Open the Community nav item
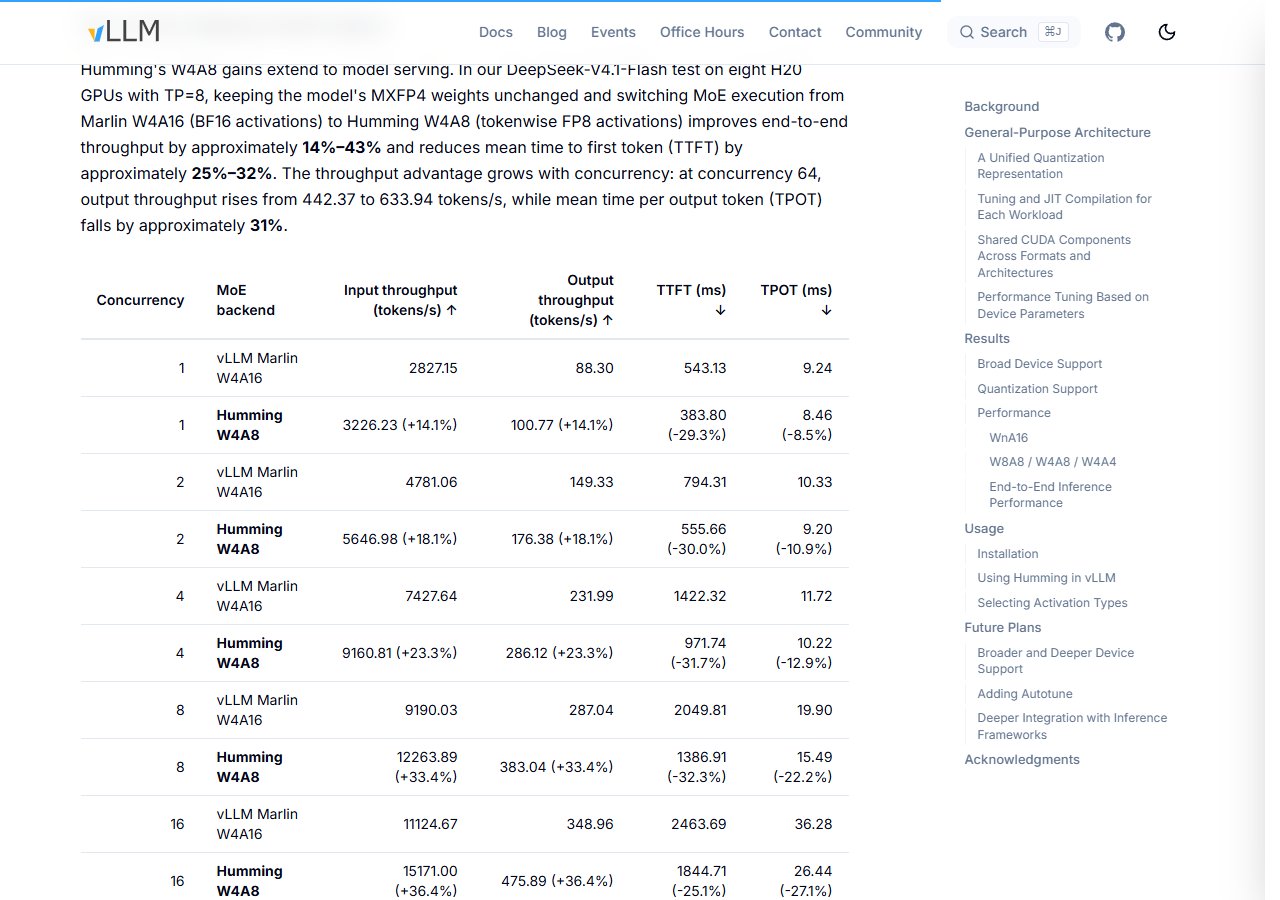Image resolution: width=1280 pixels, height=900 pixels. coord(884,32)
